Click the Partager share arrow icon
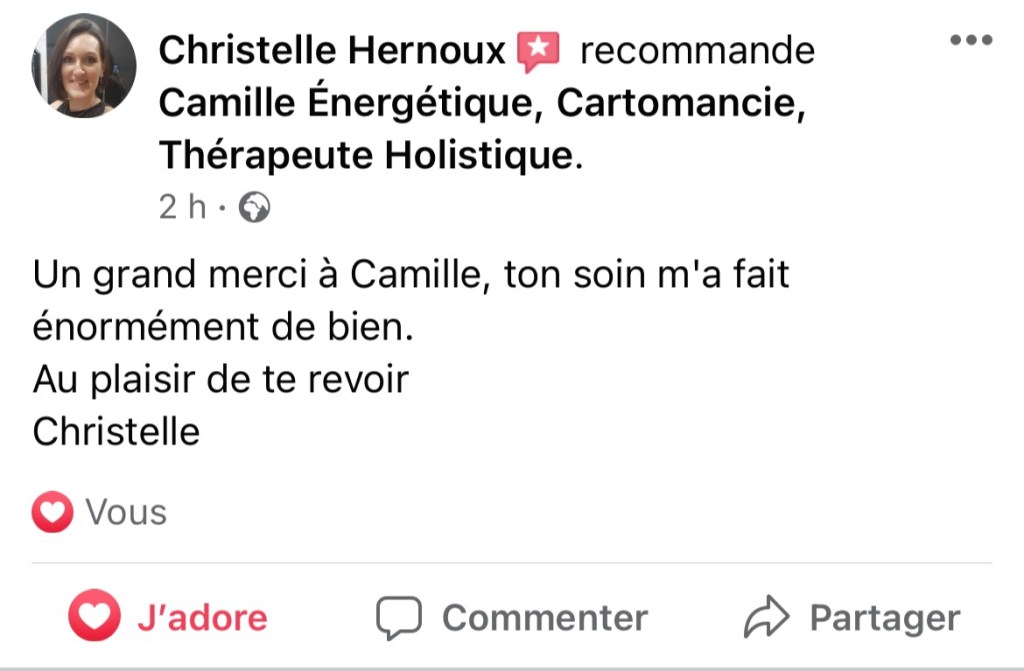The width and height of the screenshot is (1024, 671). coord(767,617)
